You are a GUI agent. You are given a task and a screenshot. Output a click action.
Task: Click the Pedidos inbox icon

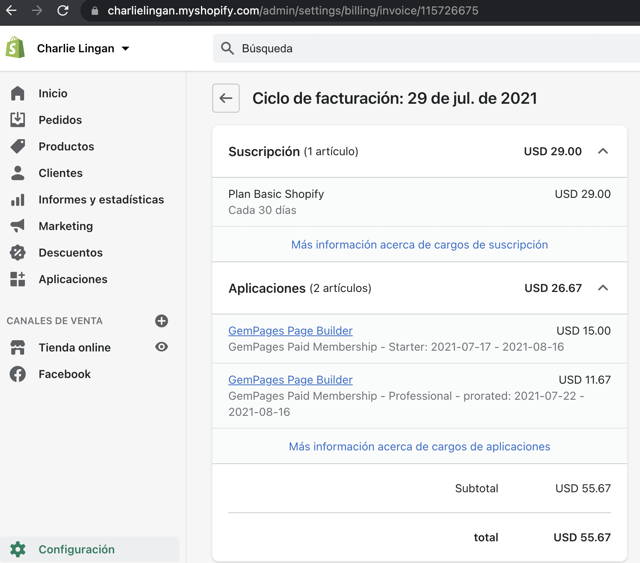(x=18, y=120)
